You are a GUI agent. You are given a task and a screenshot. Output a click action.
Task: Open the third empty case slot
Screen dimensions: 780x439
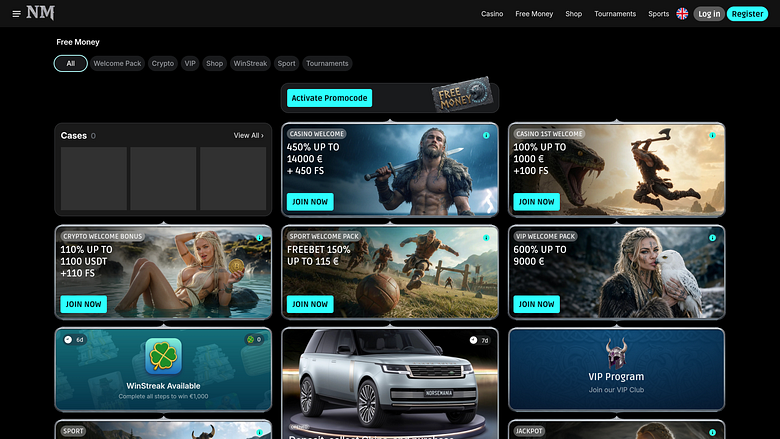tap(233, 178)
